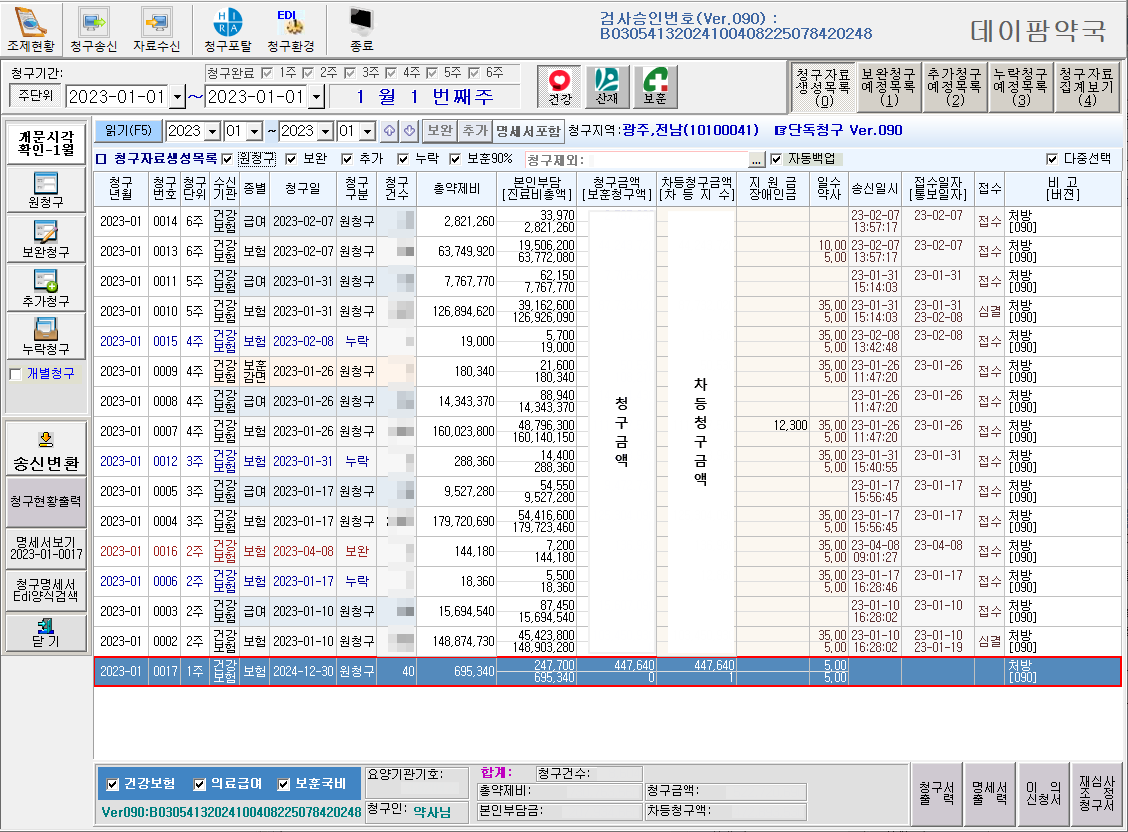Uncheck the 다중선택 checkbox

pyautogui.click(x=1051, y=159)
